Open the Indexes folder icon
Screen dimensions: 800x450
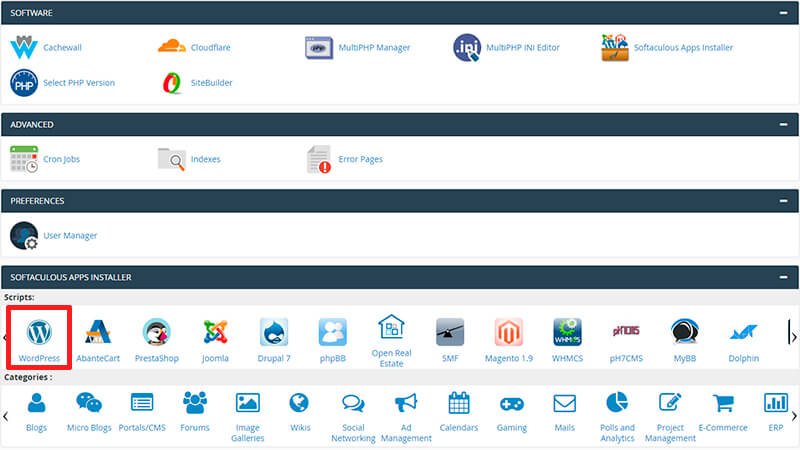(x=171, y=159)
